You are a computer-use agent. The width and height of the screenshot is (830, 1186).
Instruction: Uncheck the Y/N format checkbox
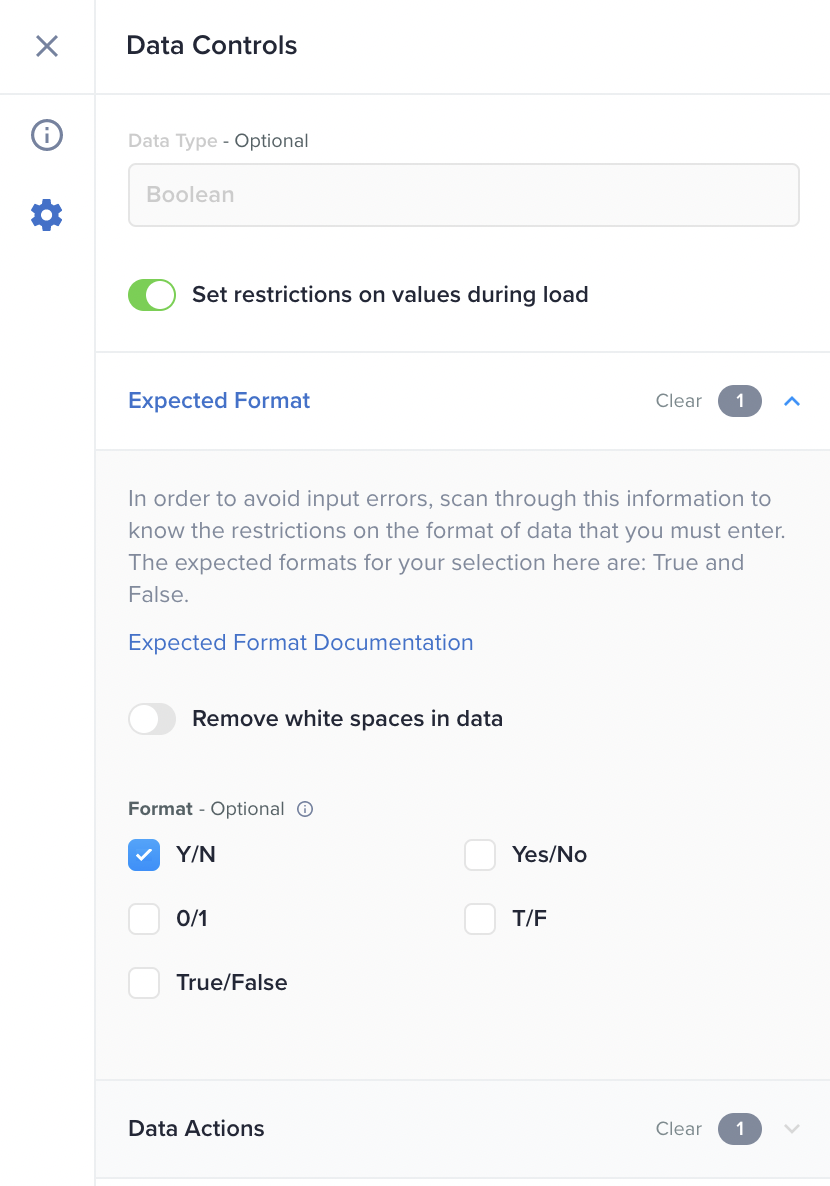(x=144, y=855)
